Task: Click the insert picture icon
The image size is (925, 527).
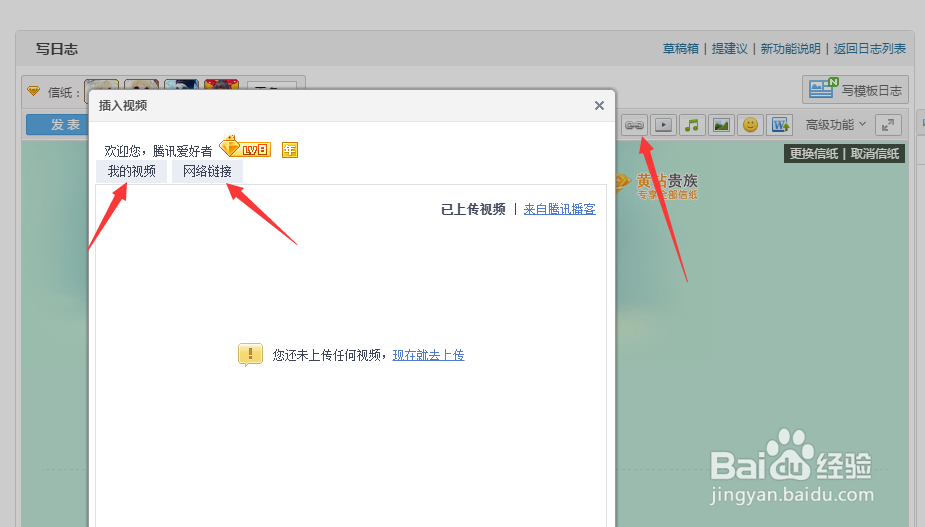Action: pyautogui.click(x=721, y=125)
